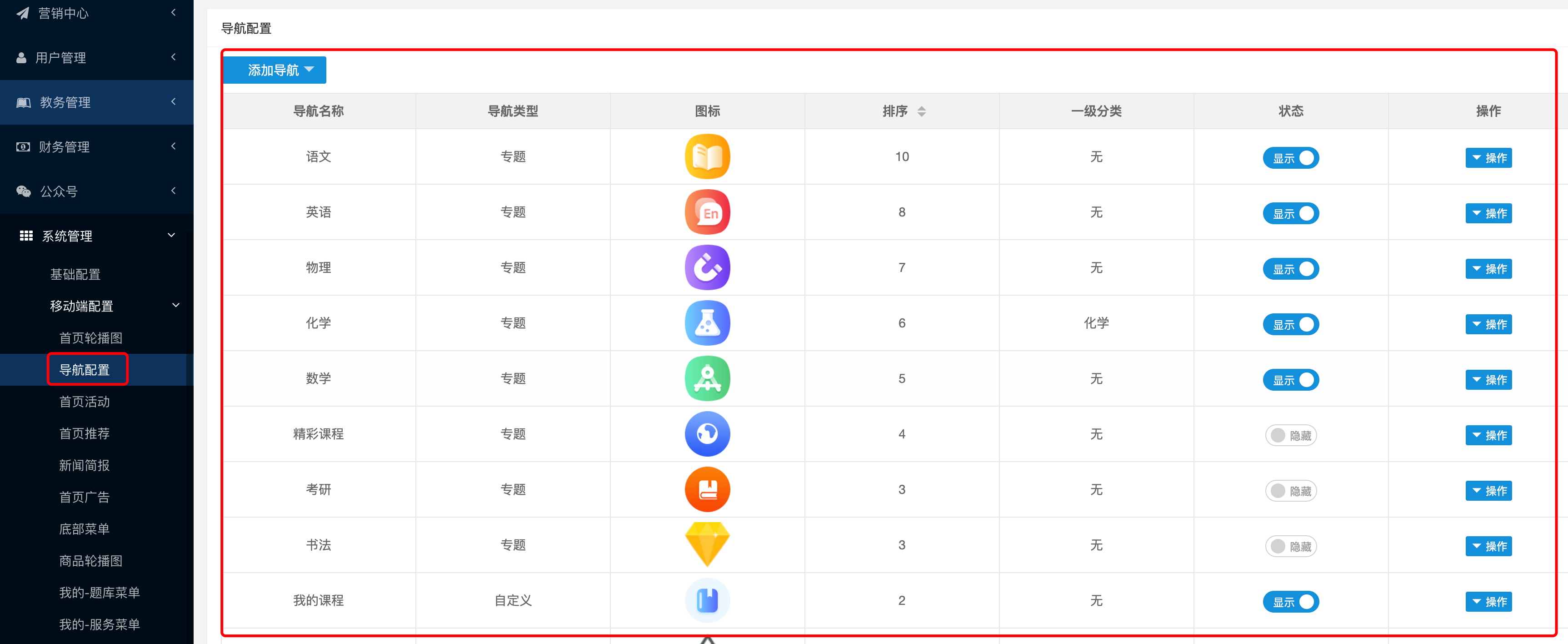Screen dimensions: 1568x644
Task: Click the yellow diamond icon for 书法
Action: coord(707,545)
